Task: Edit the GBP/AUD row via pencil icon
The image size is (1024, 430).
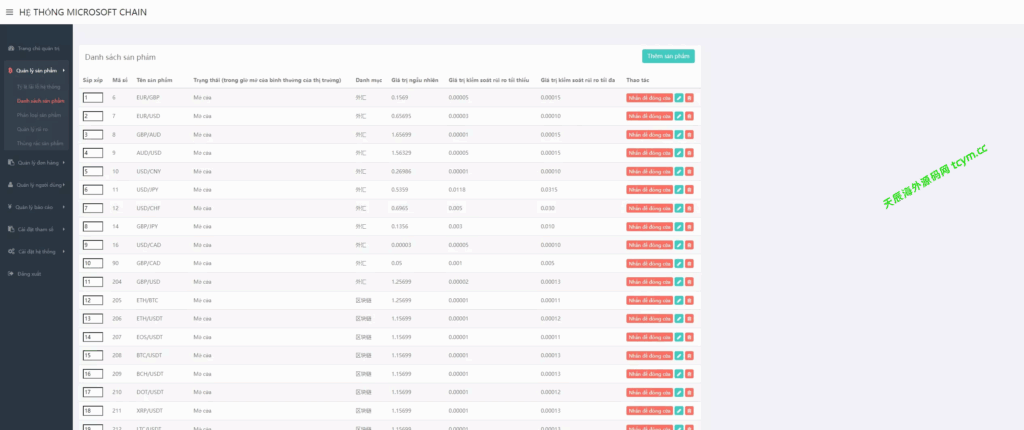Action: (x=679, y=135)
